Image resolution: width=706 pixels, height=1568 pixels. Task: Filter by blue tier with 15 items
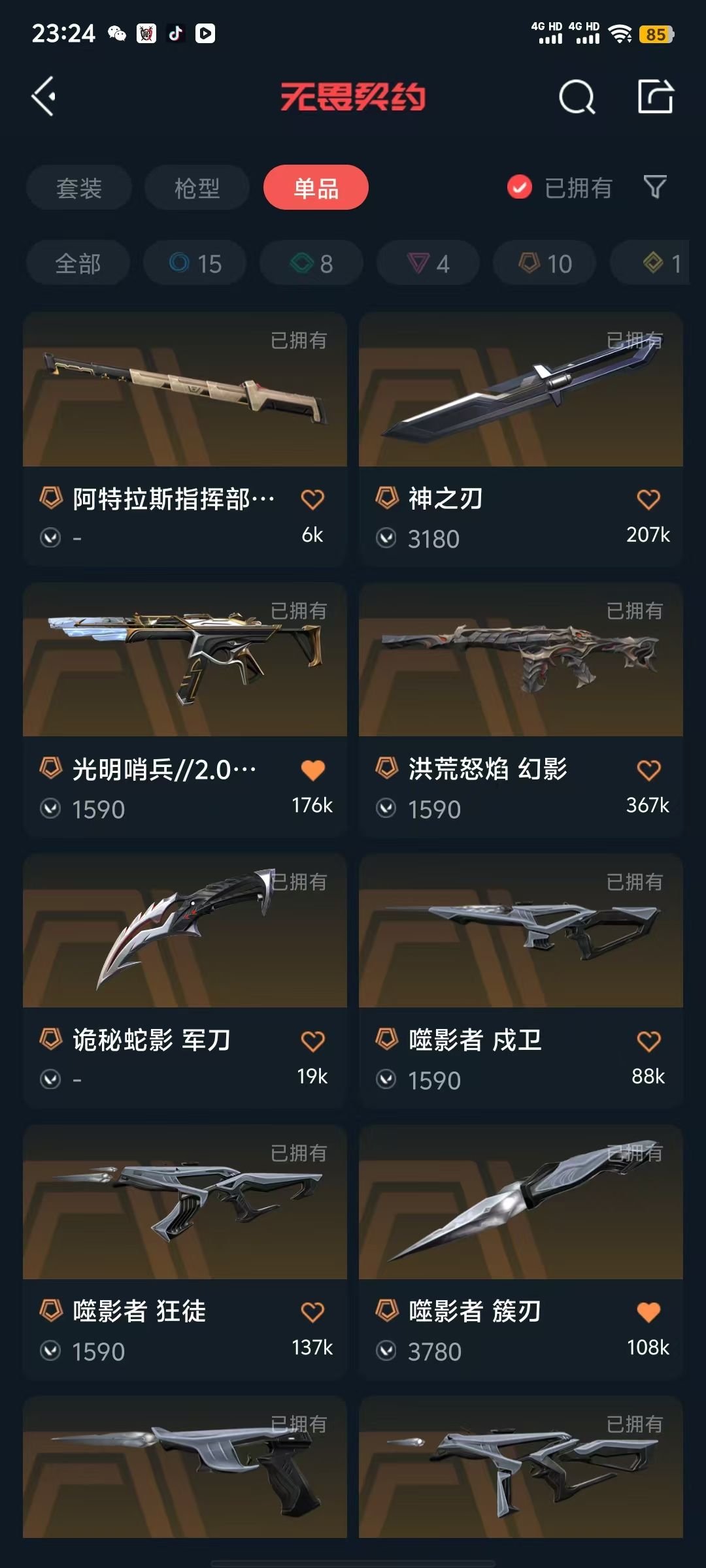pos(195,263)
